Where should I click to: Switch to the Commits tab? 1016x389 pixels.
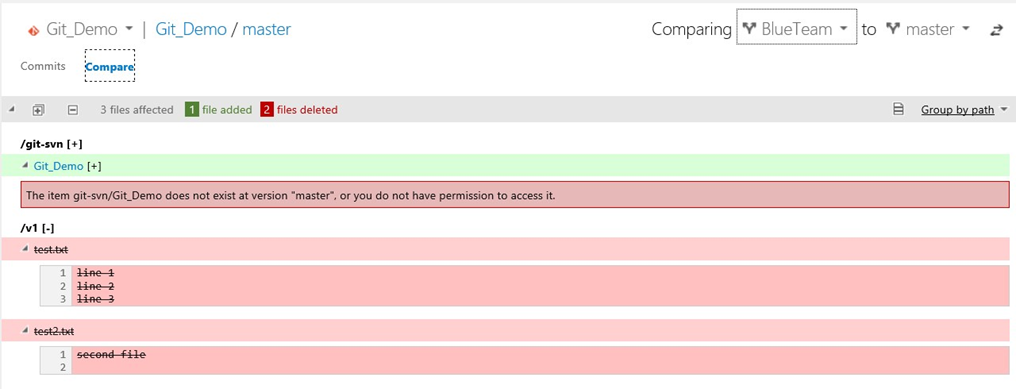[43, 66]
